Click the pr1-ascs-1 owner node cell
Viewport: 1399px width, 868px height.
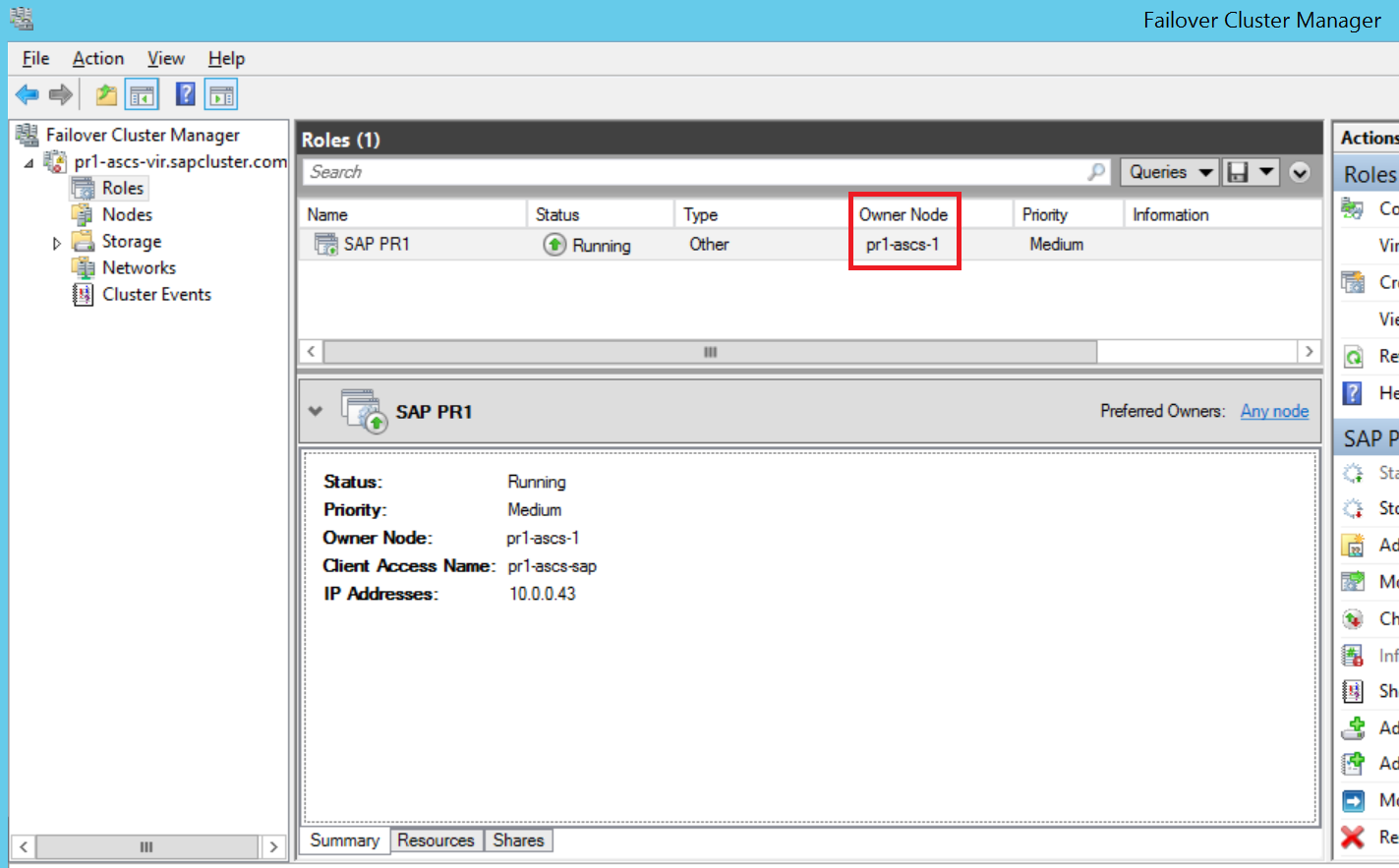click(903, 244)
